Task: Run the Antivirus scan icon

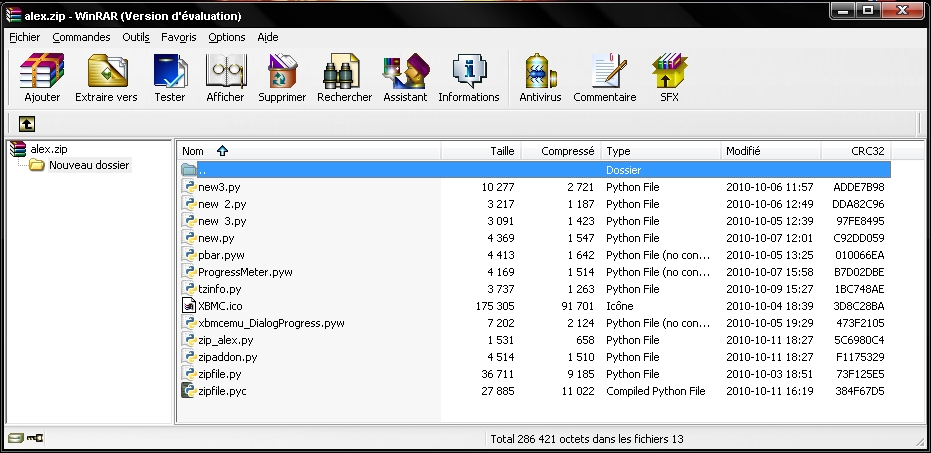Action: click(540, 77)
